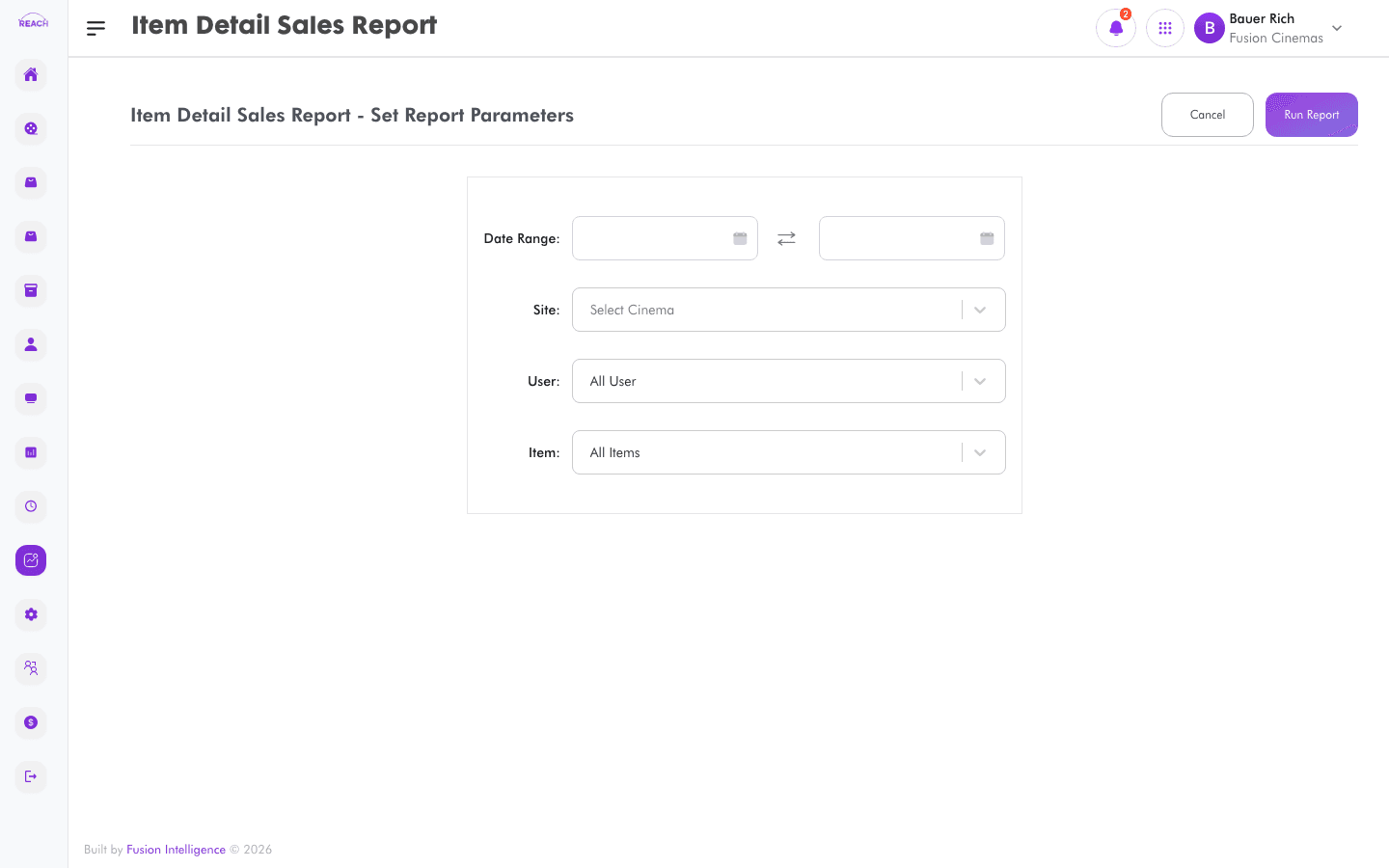Click the dollar coin sidebar icon
The height and width of the screenshot is (868, 1389).
tap(31, 722)
